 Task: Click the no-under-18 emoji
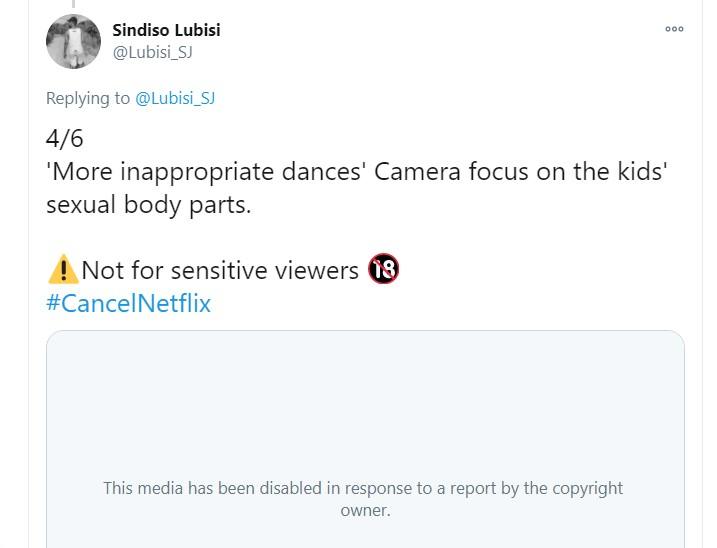tap(383, 269)
